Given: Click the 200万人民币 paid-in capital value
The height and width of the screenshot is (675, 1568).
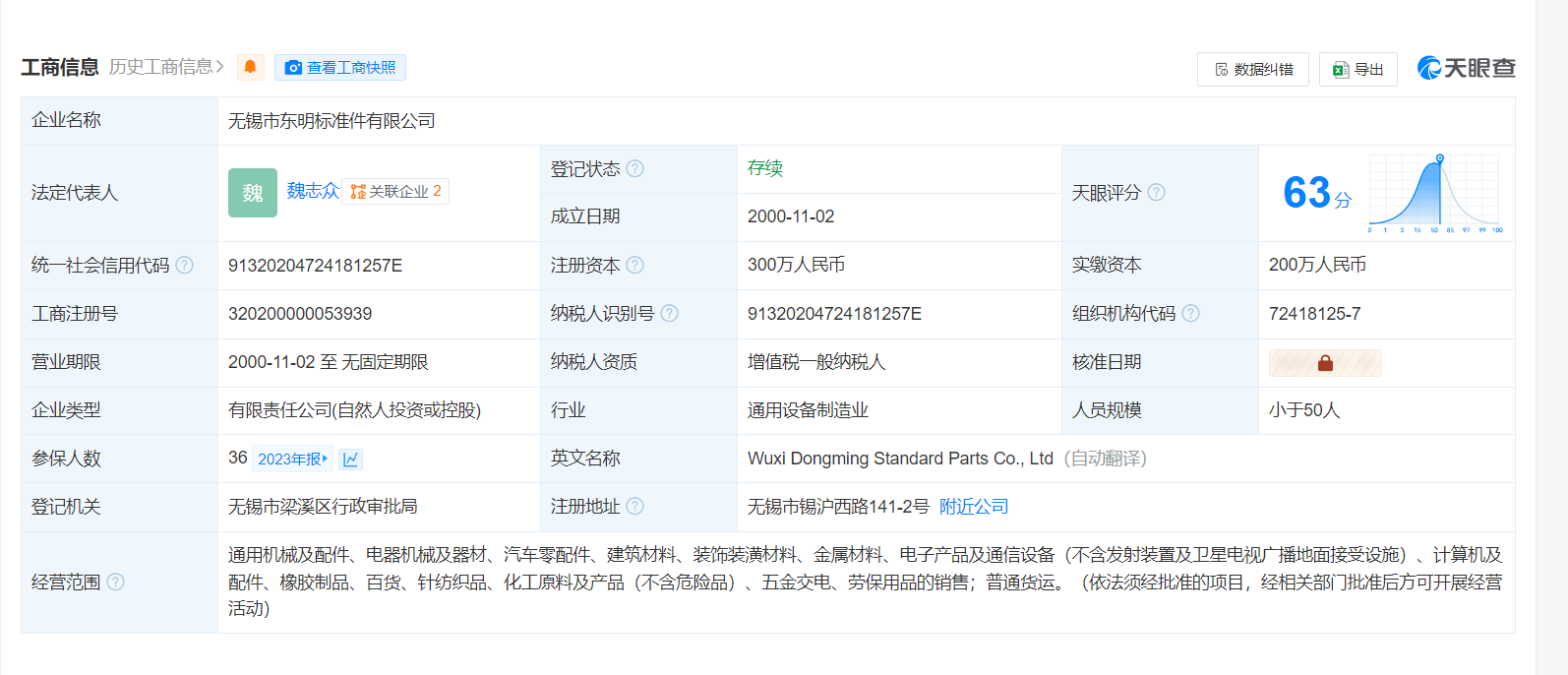Looking at the screenshot, I should point(1317,265).
